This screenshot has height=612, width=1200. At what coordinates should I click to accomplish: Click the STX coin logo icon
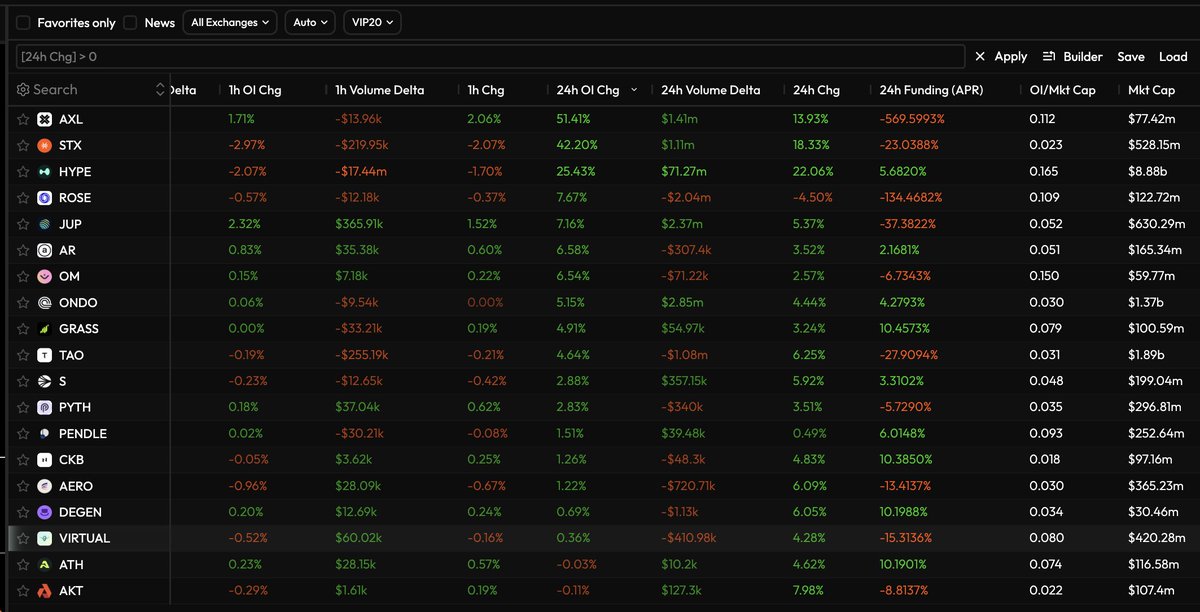point(44,146)
